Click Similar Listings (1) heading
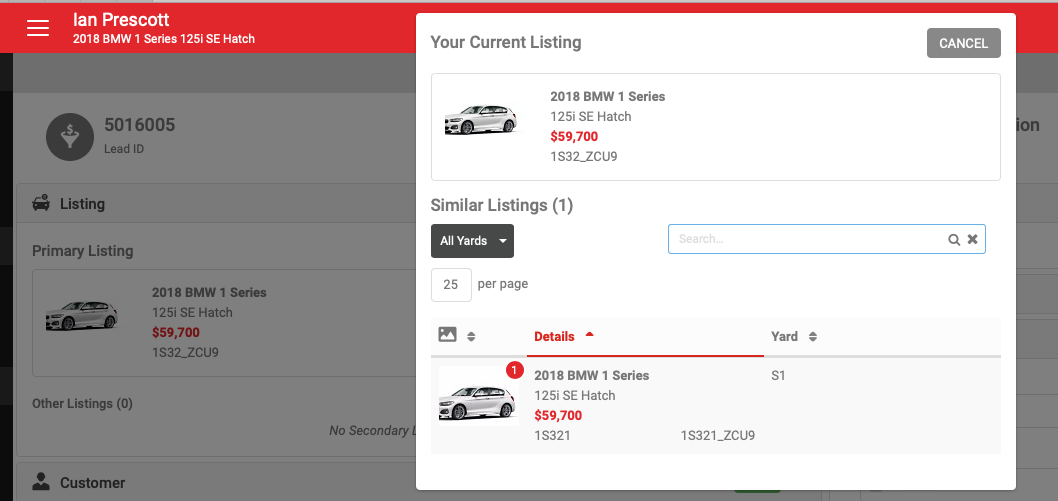This screenshot has height=501, width=1058. 501,205
